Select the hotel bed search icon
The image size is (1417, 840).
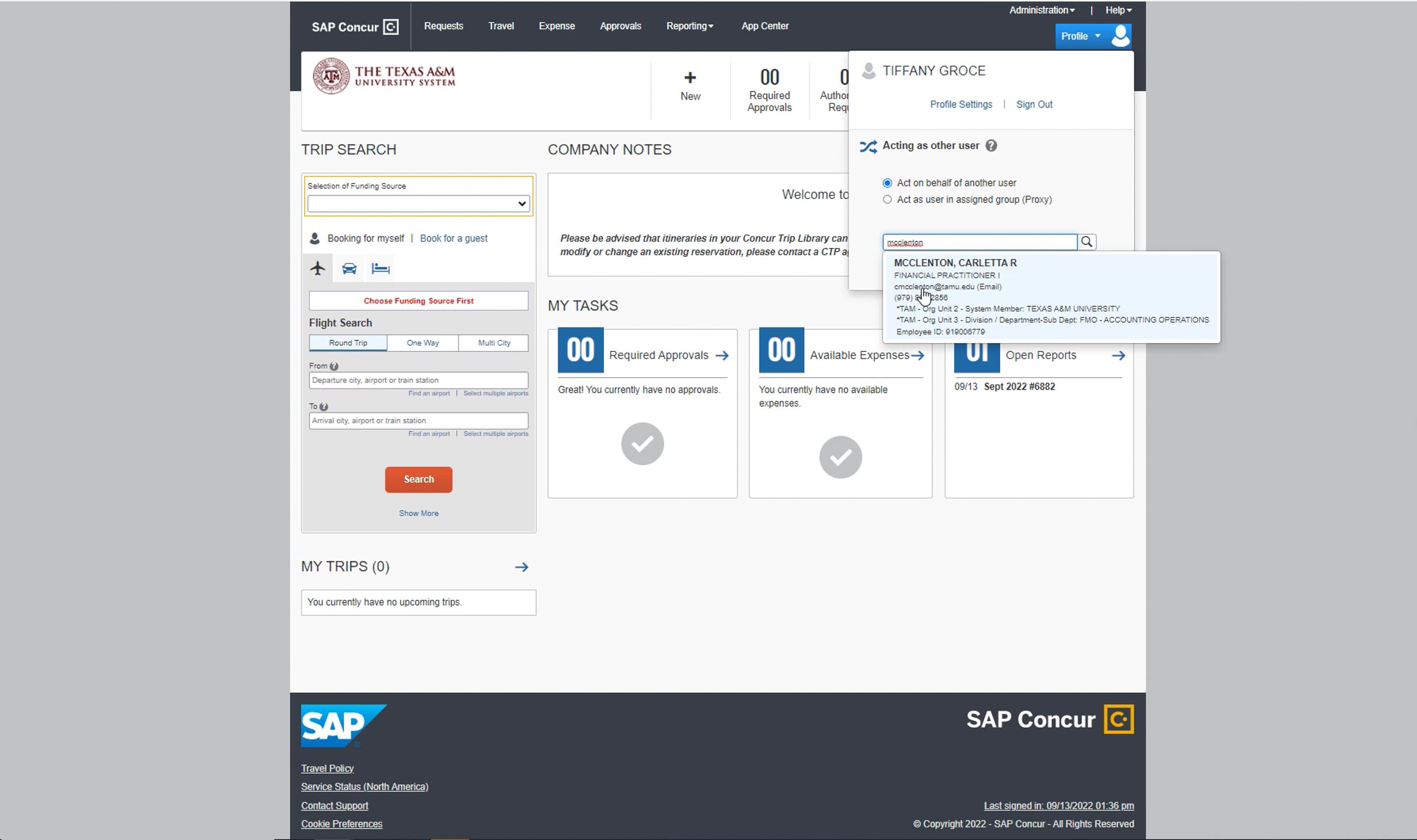click(x=380, y=269)
